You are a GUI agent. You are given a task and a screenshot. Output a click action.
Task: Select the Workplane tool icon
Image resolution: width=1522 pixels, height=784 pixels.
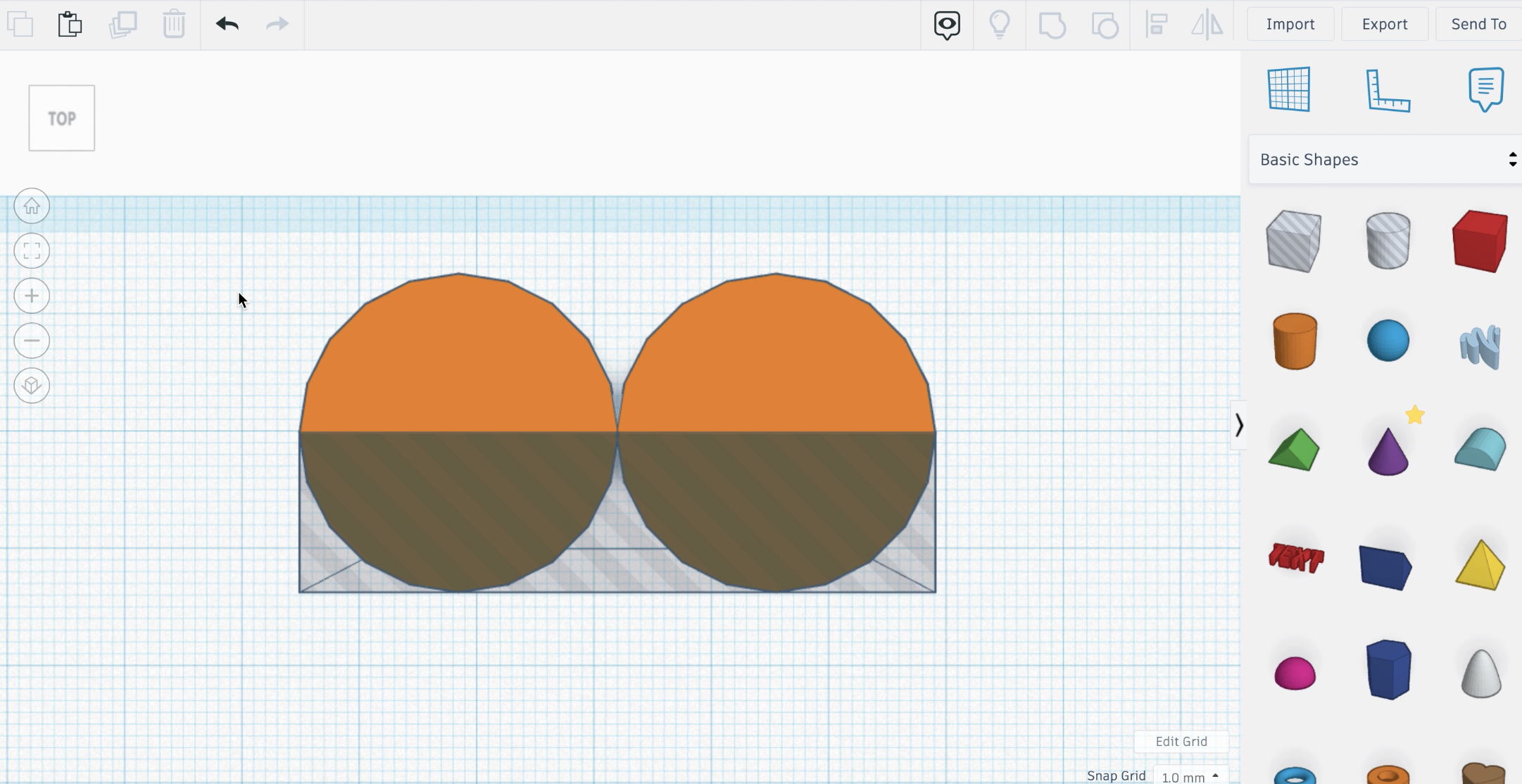tap(1289, 89)
